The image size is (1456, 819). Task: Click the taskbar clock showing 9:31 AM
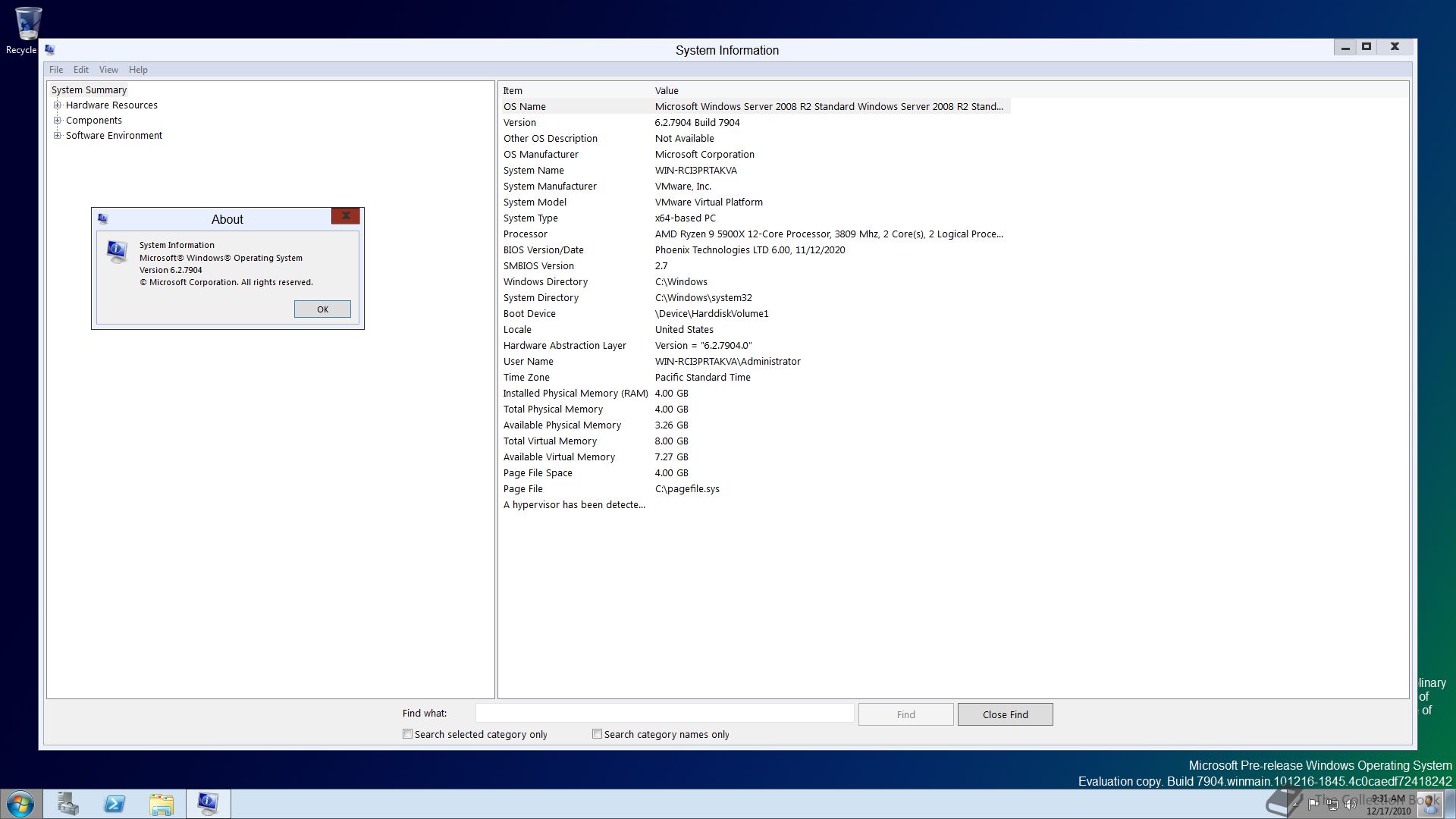coord(1389,804)
